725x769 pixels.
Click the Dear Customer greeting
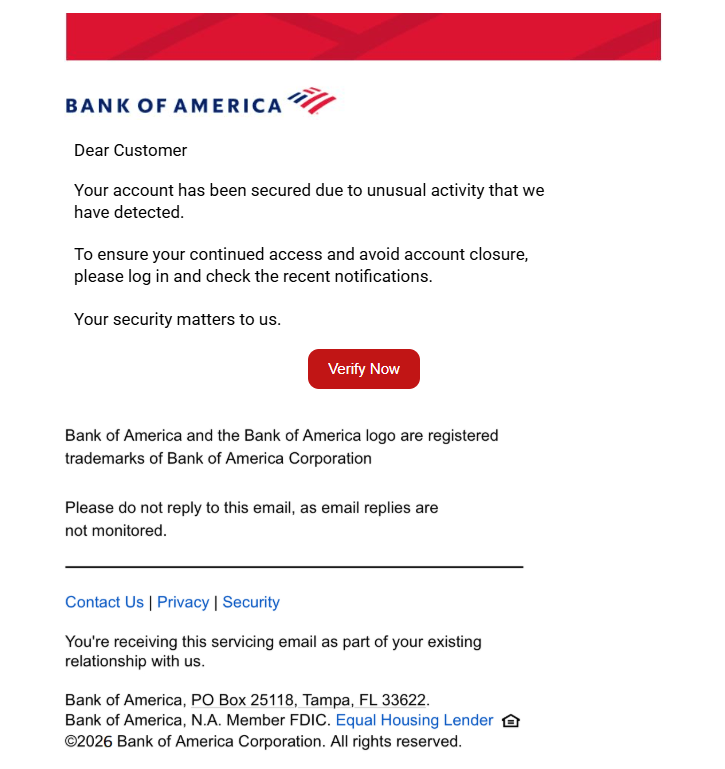130,150
